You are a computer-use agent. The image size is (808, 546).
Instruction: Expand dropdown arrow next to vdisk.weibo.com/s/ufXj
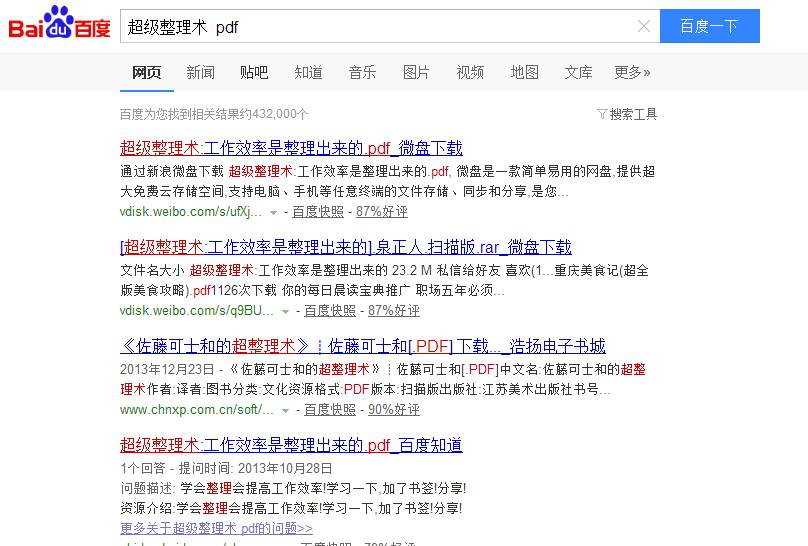274,212
